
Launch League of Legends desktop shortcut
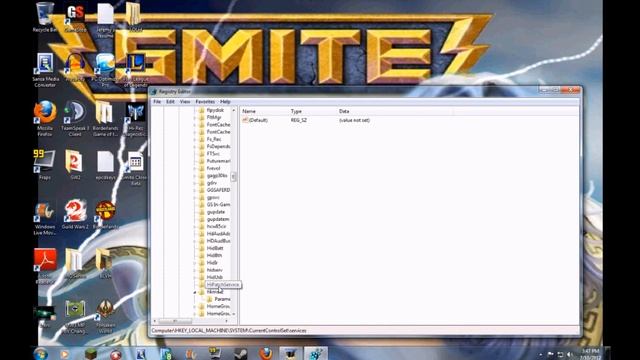click(x=136, y=70)
